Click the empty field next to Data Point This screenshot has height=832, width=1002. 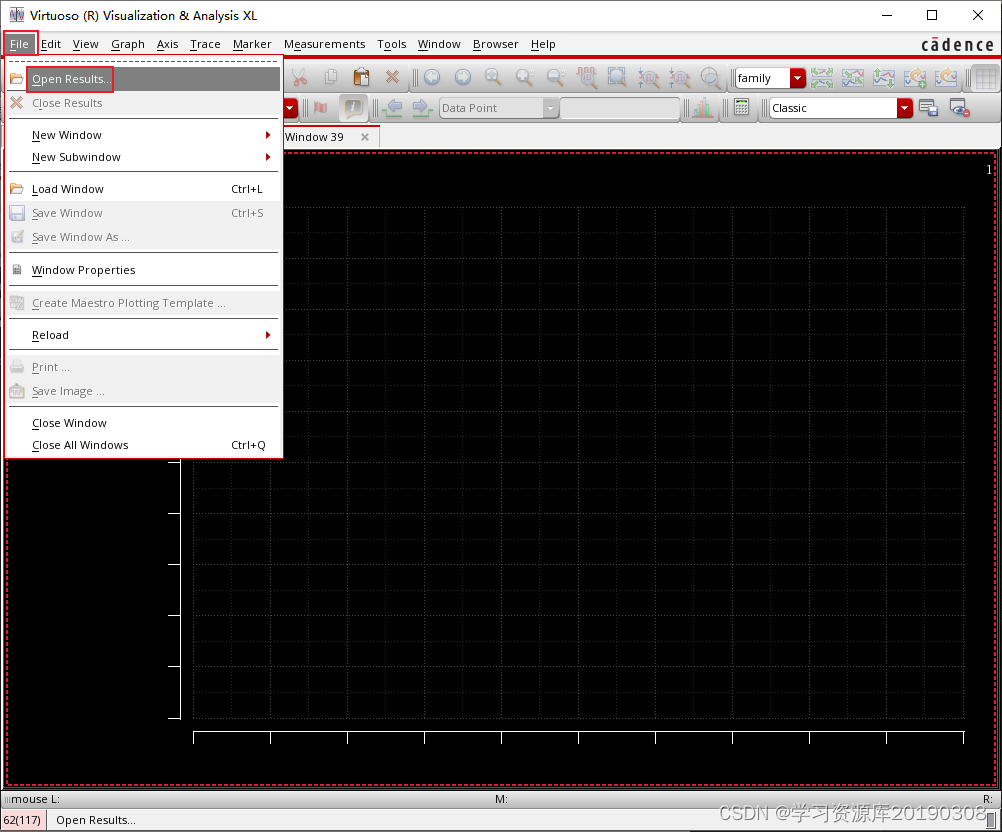point(619,108)
